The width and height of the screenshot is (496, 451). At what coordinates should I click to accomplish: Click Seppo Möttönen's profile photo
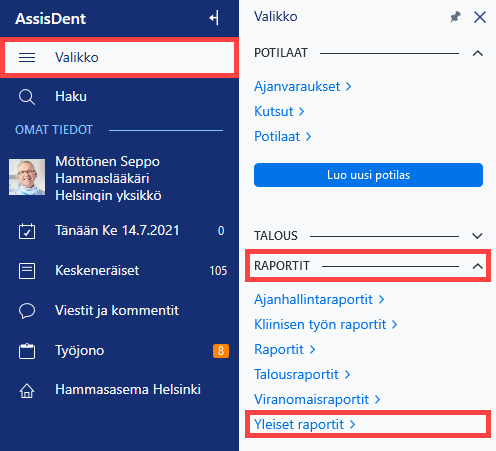[x=27, y=177]
